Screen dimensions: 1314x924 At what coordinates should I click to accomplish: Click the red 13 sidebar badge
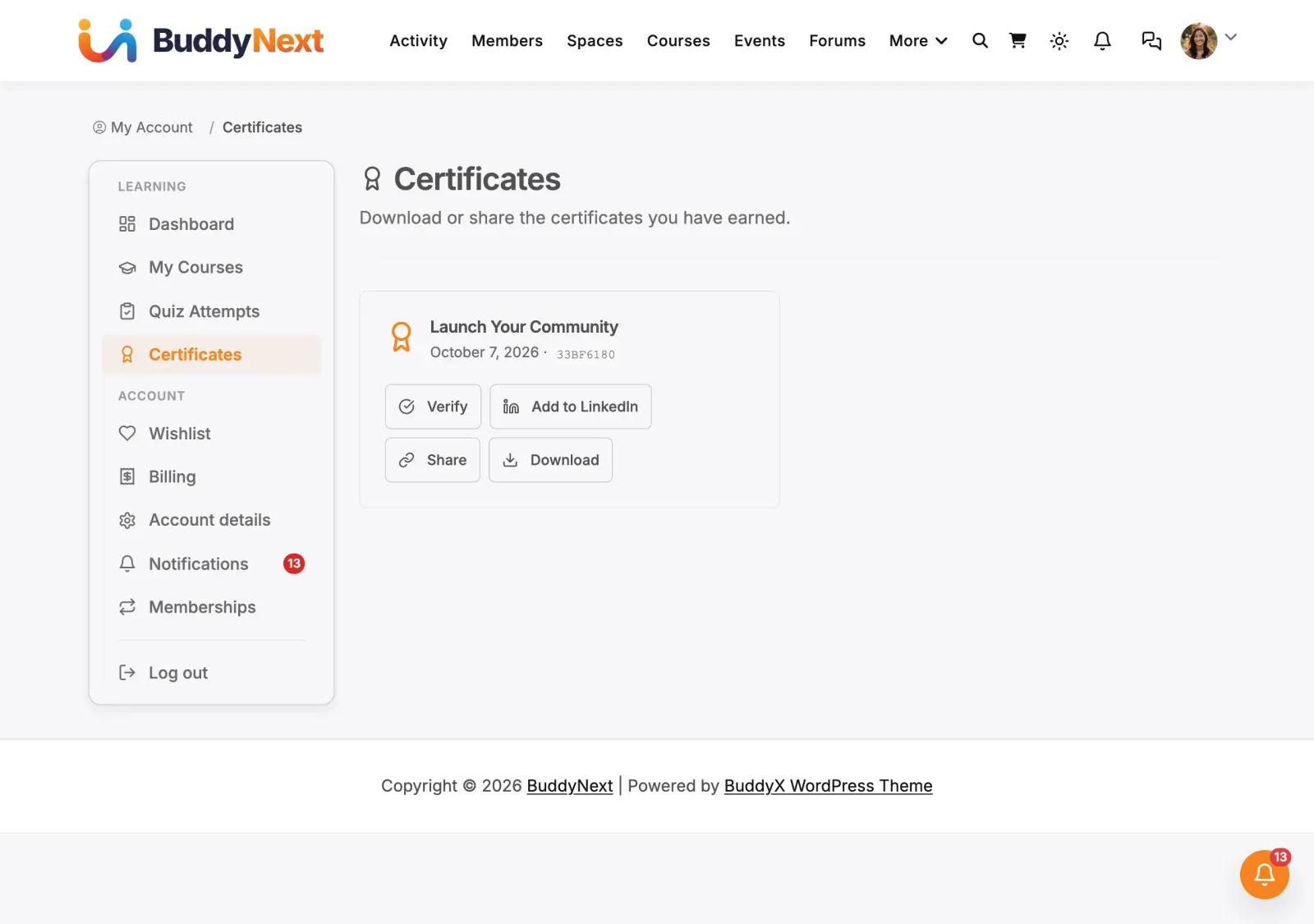[294, 563]
